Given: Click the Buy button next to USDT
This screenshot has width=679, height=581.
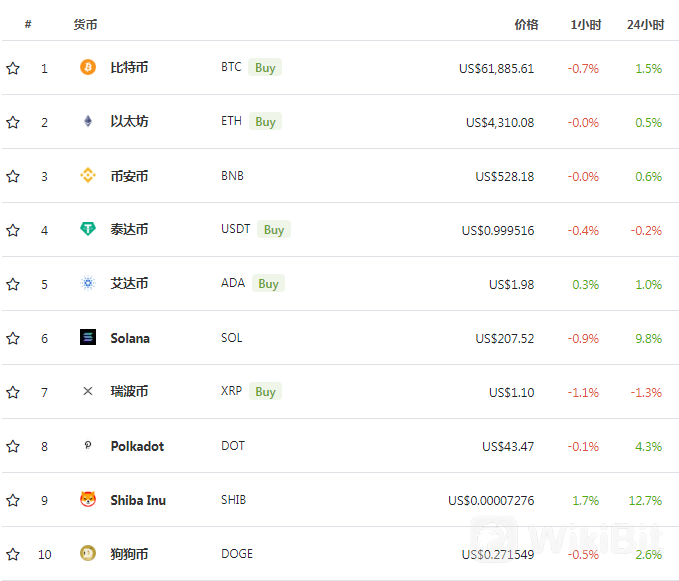Looking at the screenshot, I should click(274, 229).
